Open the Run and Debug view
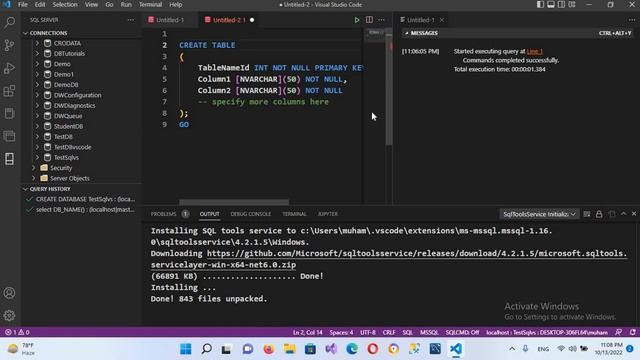Screen dimensions: 640x360 coord(9,68)
